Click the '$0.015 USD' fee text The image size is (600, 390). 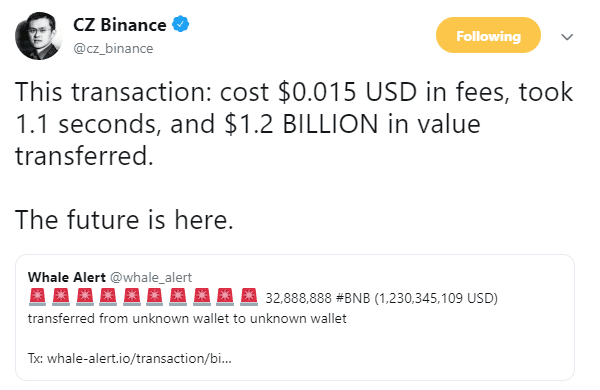347,92
